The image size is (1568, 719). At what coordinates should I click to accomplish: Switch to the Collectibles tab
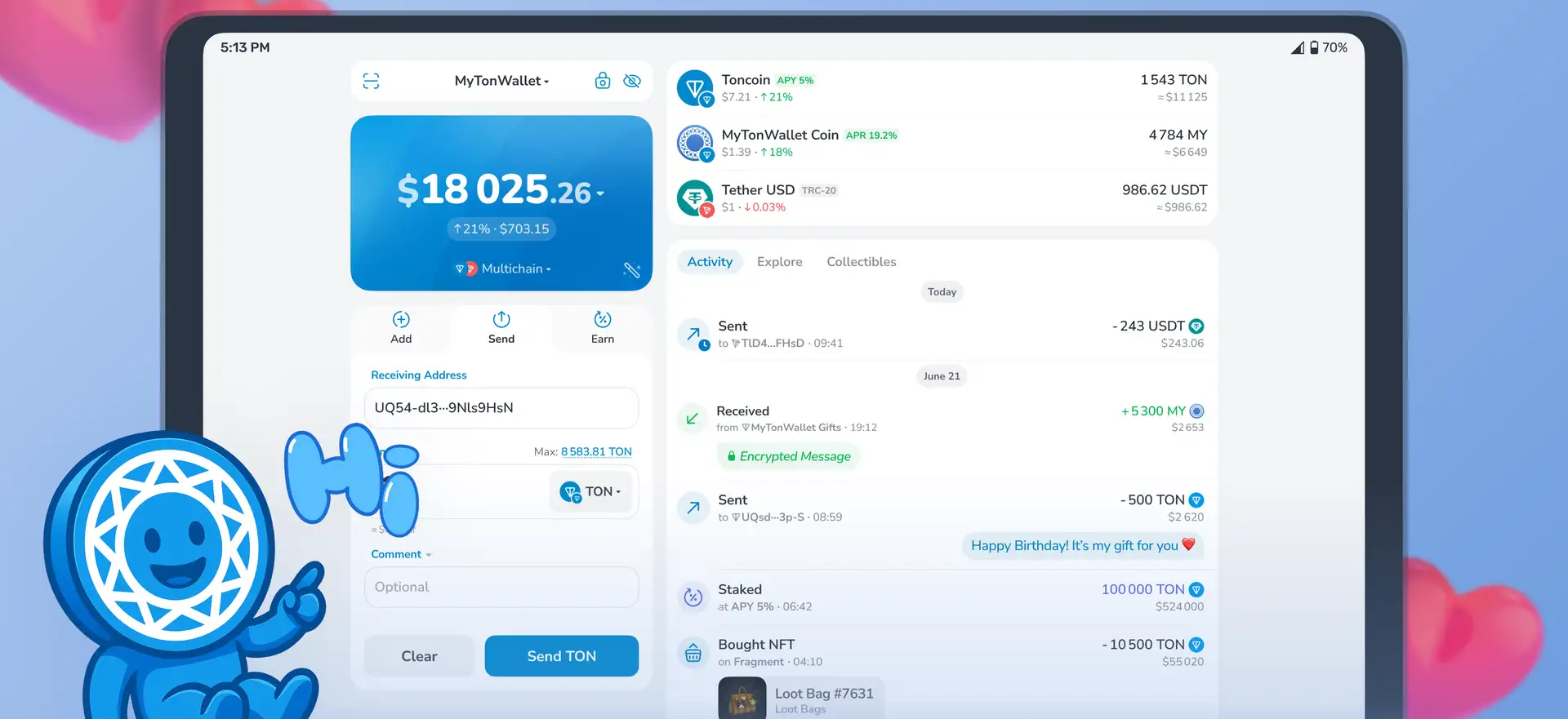(x=861, y=262)
